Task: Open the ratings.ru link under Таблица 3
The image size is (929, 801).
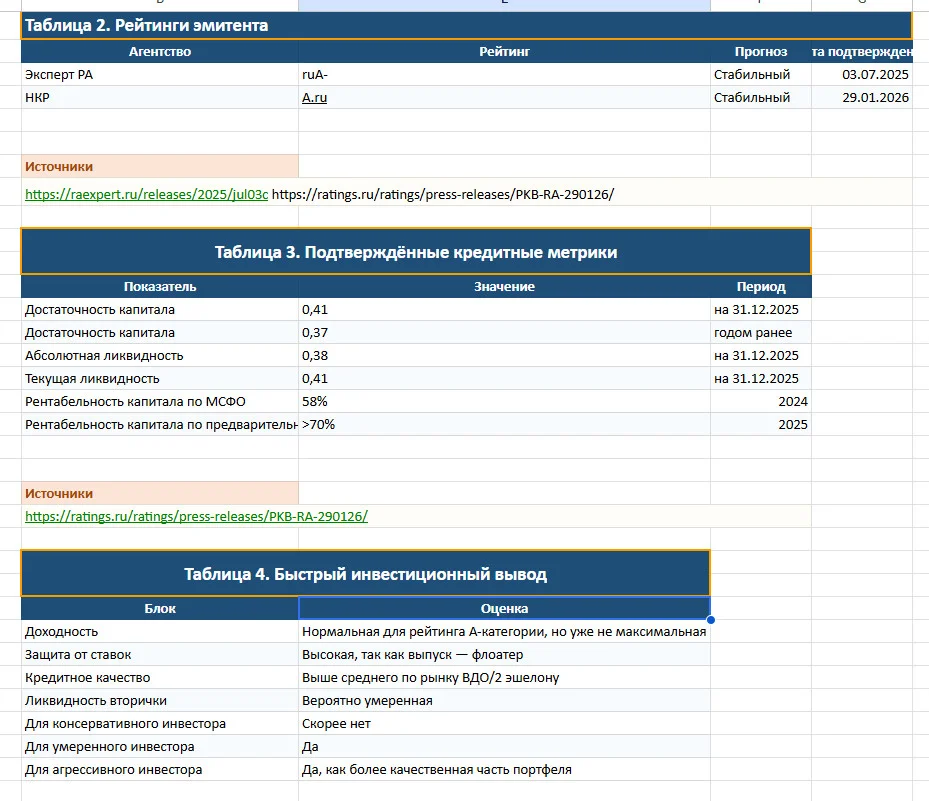Action: (x=196, y=516)
